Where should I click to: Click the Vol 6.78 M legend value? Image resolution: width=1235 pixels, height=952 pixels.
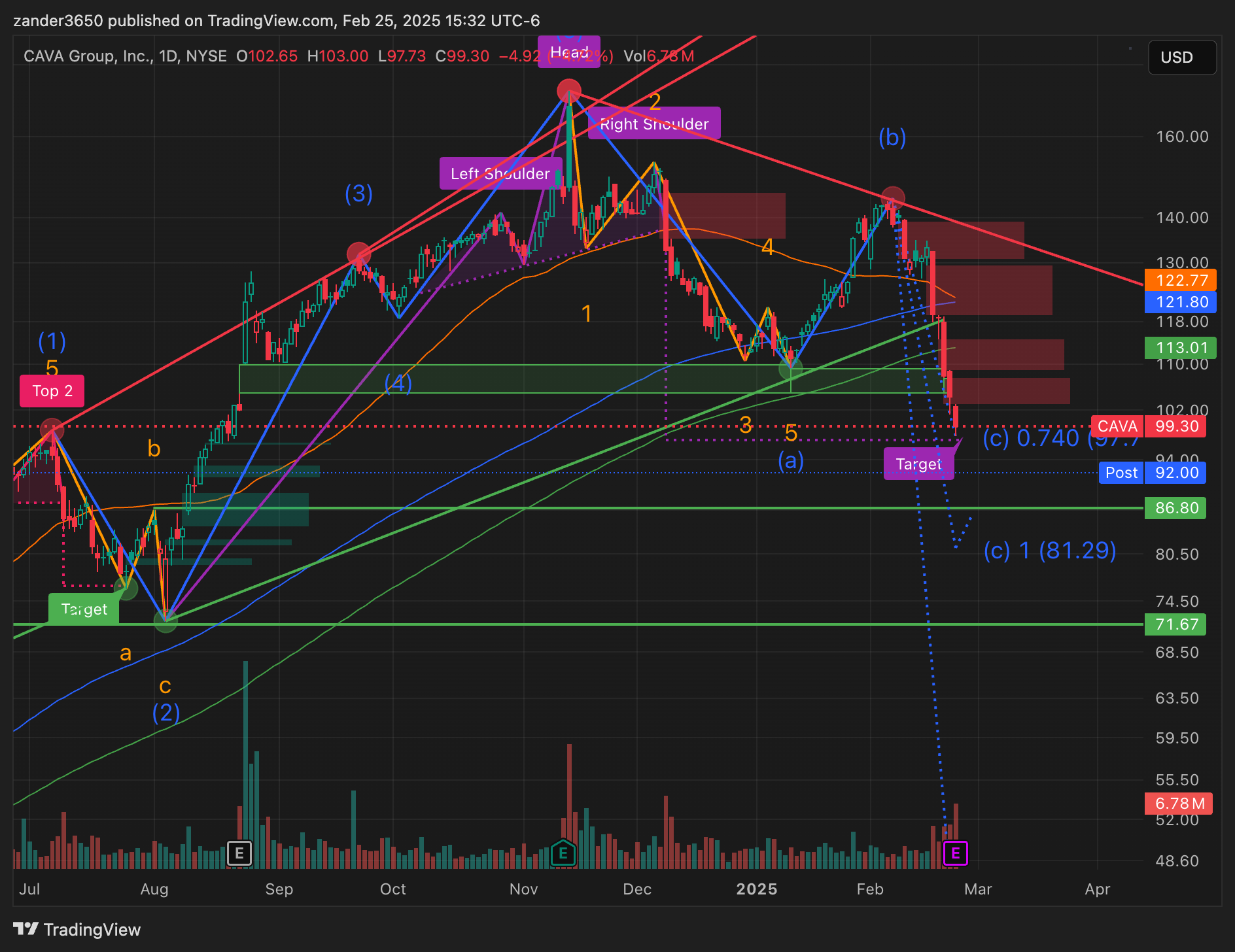pyautogui.click(x=659, y=56)
